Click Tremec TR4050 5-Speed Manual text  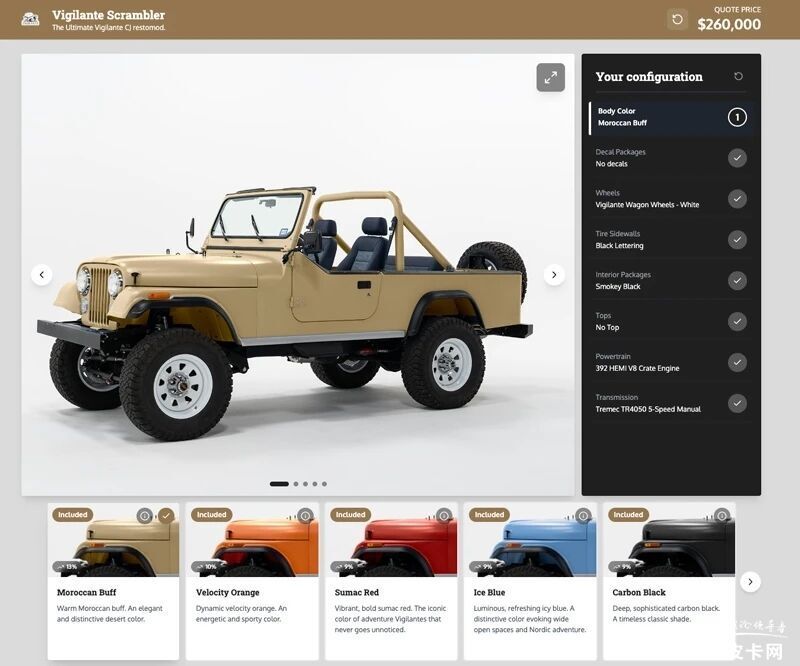(x=648, y=409)
